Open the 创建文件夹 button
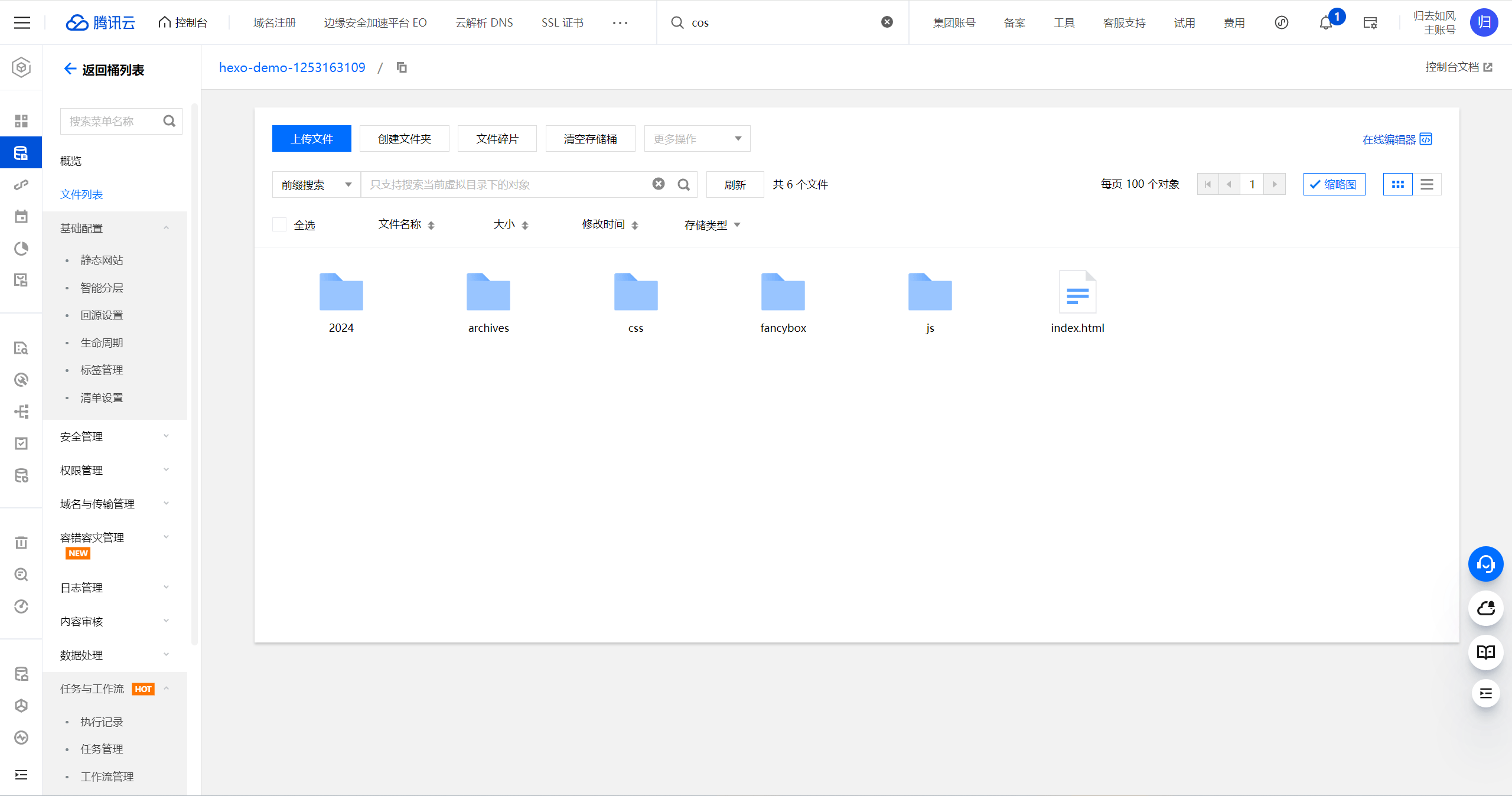Image resolution: width=1512 pixels, height=796 pixels. coord(404,139)
